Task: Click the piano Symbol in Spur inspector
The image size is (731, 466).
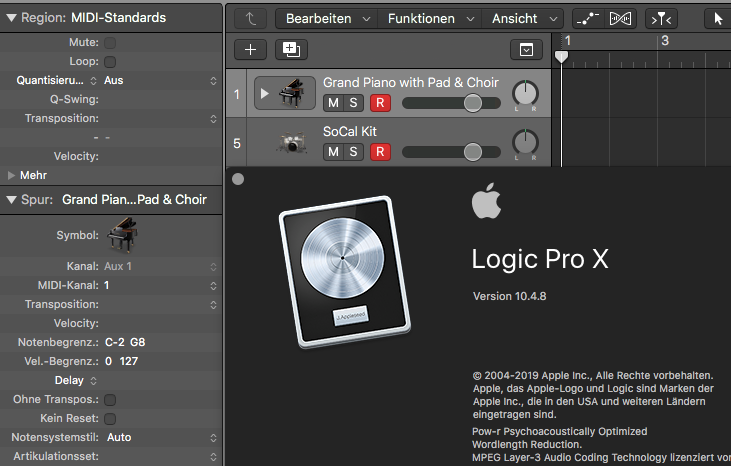Action: pyautogui.click(x=122, y=234)
